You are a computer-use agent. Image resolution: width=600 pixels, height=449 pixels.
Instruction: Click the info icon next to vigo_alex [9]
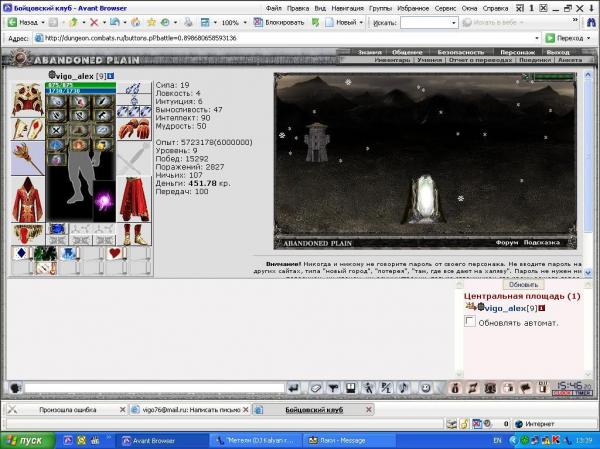click(111, 76)
